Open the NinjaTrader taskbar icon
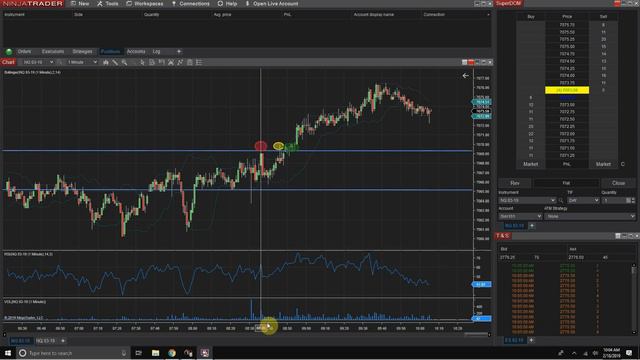Image resolution: width=640 pixels, height=360 pixels. [205, 353]
